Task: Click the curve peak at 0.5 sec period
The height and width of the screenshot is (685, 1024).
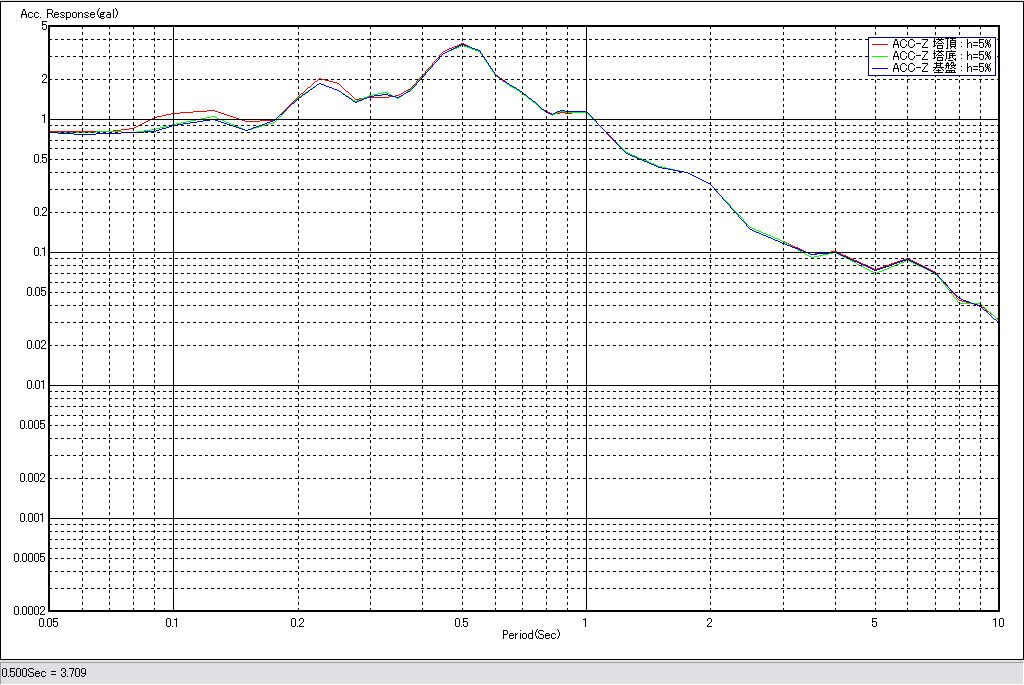Action: [x=462, y=44]
